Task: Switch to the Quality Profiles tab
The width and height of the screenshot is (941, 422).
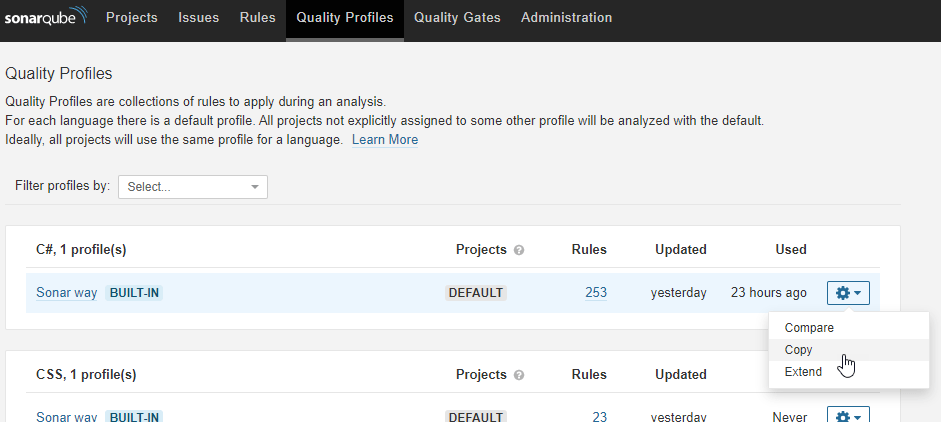Action: (x=344, y=18)
